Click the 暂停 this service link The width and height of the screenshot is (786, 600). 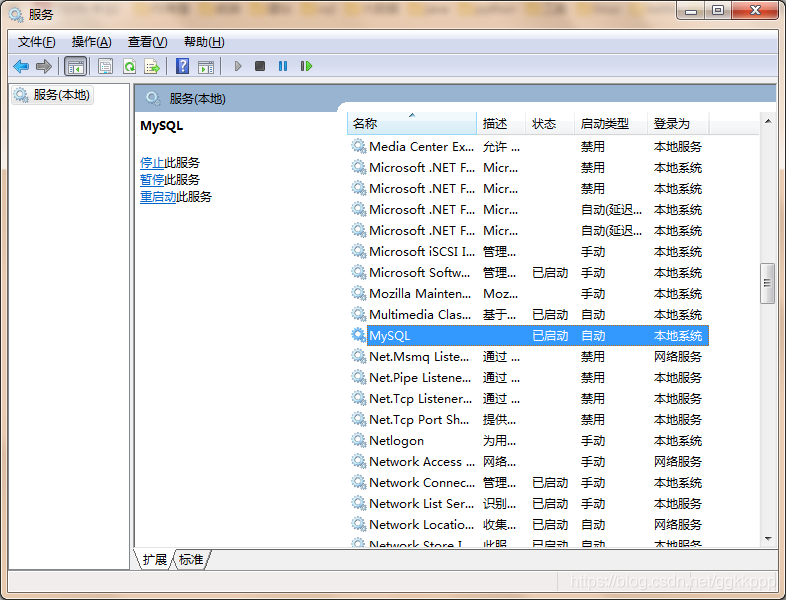(152, 179)
